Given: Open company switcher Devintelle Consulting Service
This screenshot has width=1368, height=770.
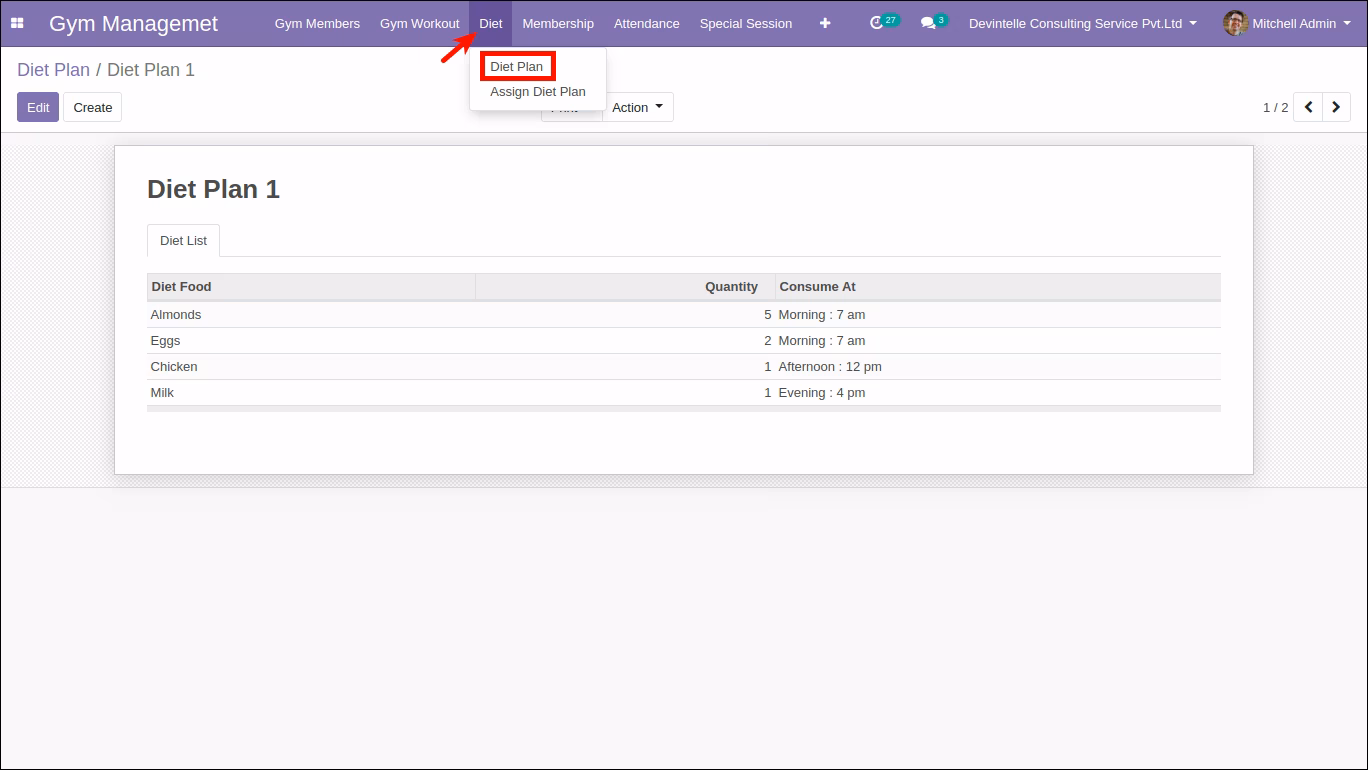Looking at the screenshot, I should (x=1083, y=23).
